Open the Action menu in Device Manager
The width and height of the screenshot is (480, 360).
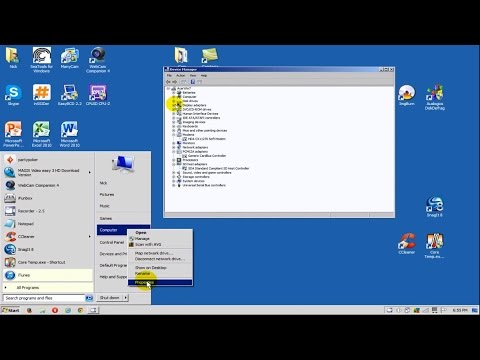180,76
